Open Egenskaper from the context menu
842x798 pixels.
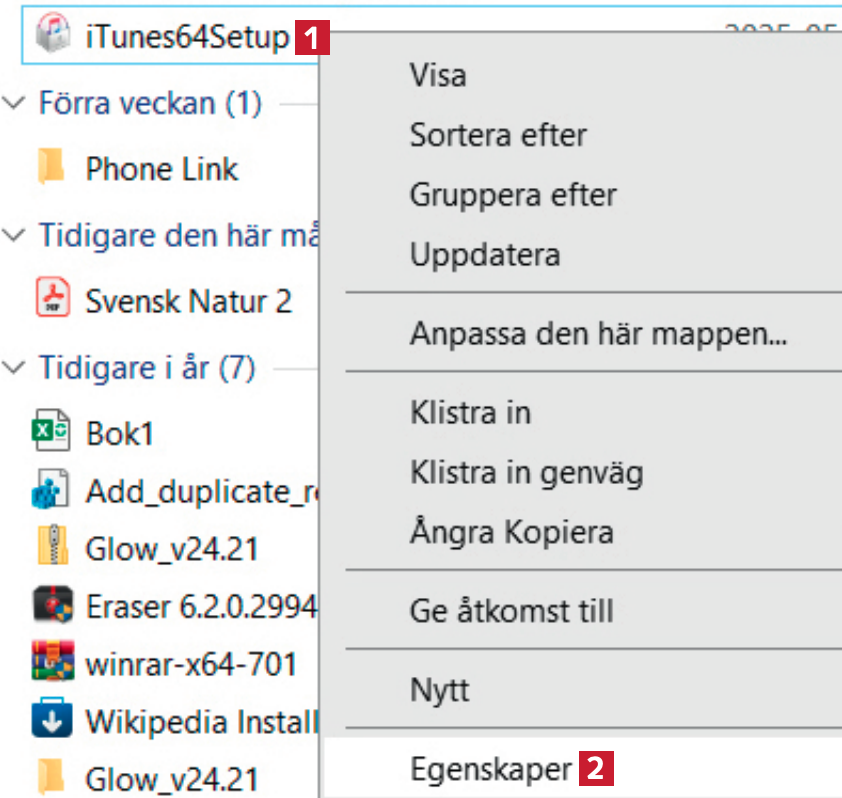click(x=491, y=768)
